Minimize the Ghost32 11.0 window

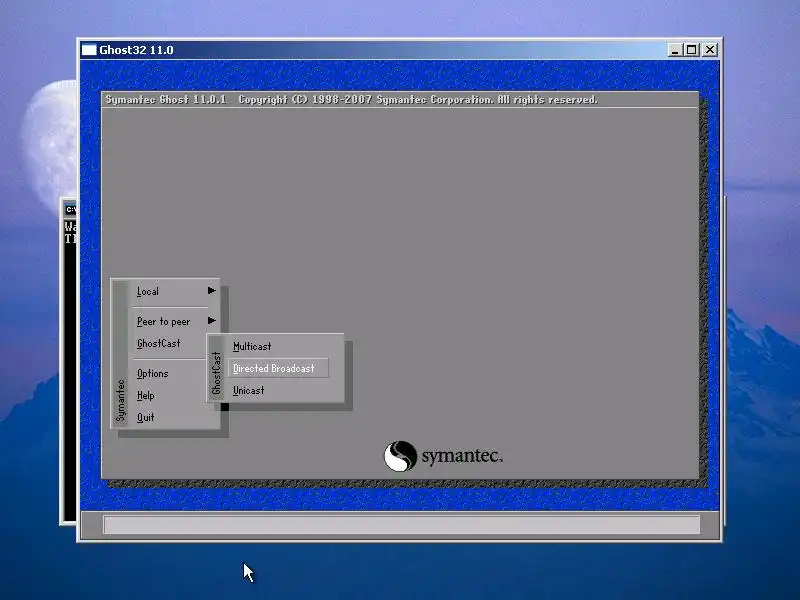[x=674, y=49]
